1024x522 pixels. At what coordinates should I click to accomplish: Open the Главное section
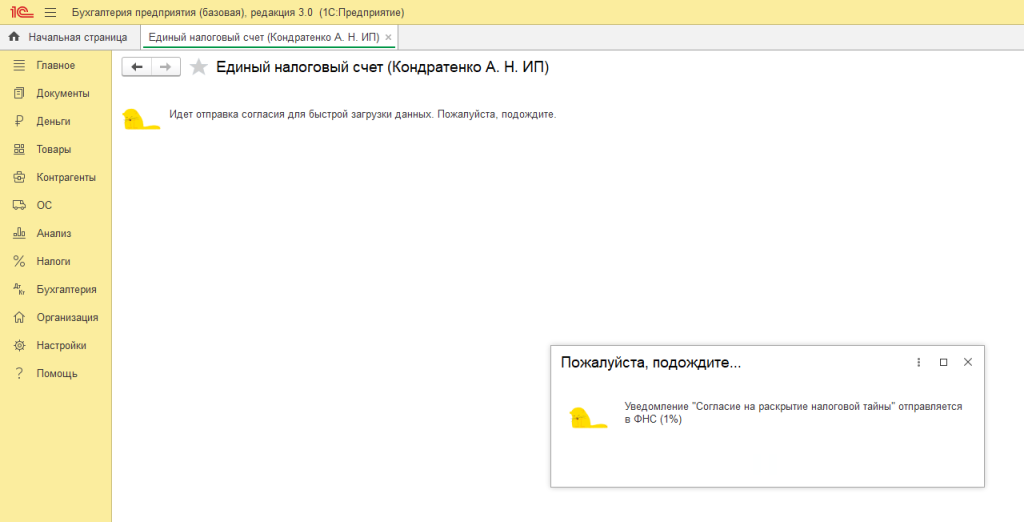[56, 65]
